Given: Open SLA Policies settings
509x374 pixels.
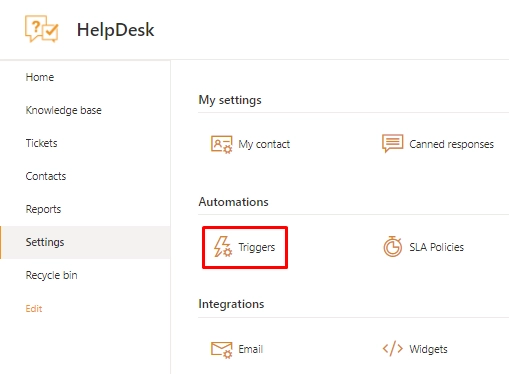Looking at the screenshot, I should 436,247.
